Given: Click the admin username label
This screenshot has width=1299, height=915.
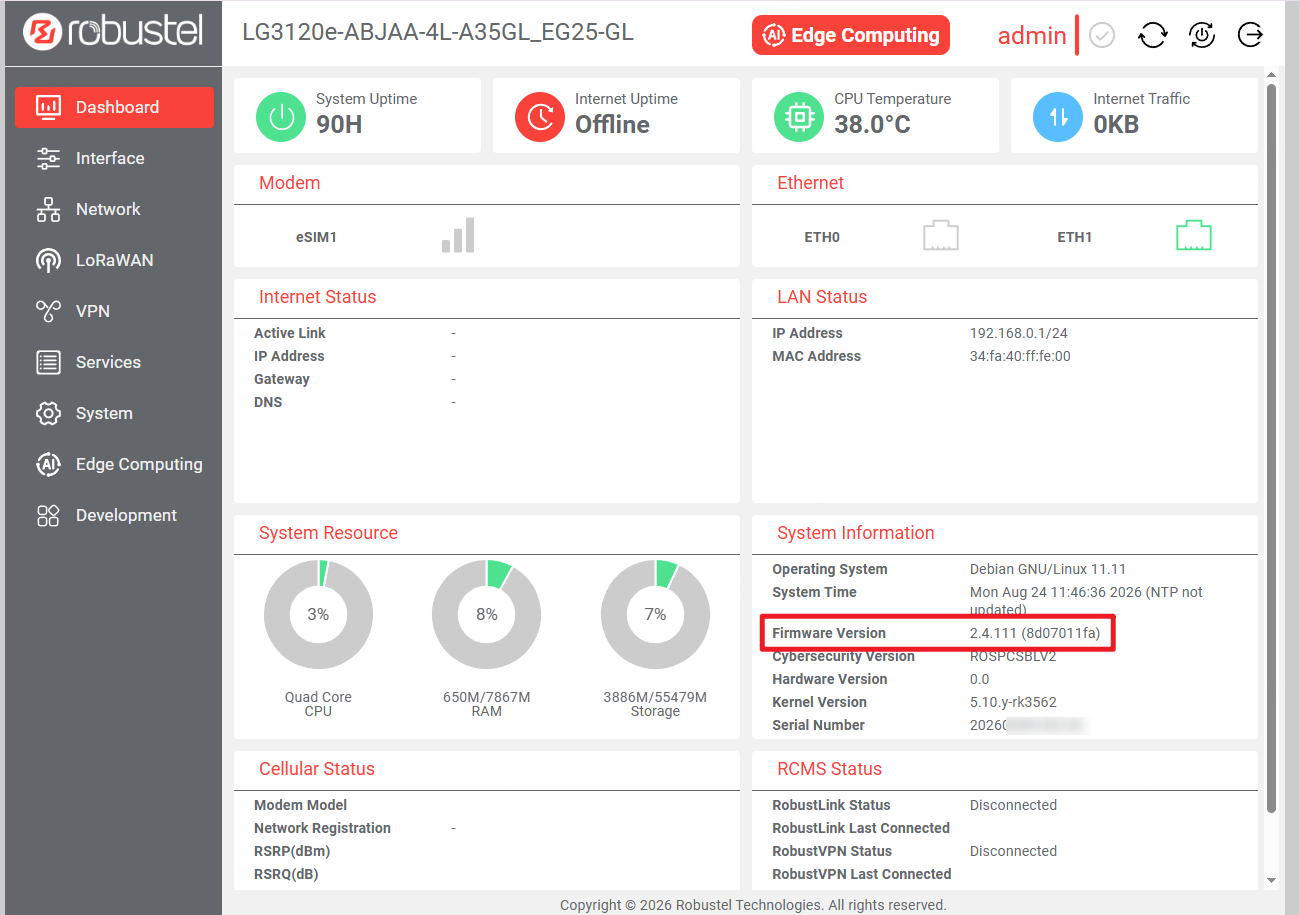Looking at the screenshot, I should (1032, 35).
